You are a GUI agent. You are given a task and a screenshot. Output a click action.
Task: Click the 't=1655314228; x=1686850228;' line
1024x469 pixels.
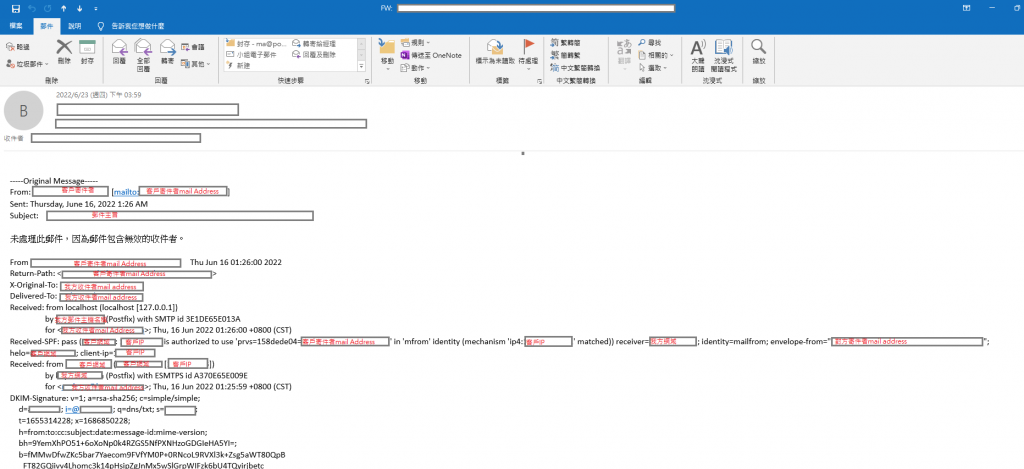click(74, 421)
